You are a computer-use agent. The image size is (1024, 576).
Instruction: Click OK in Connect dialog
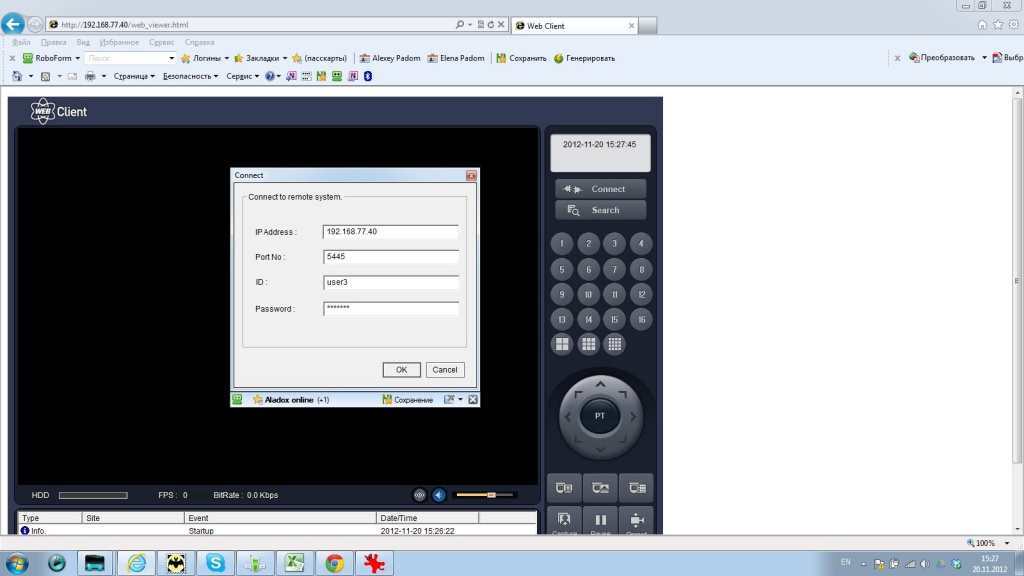point(401,370)
